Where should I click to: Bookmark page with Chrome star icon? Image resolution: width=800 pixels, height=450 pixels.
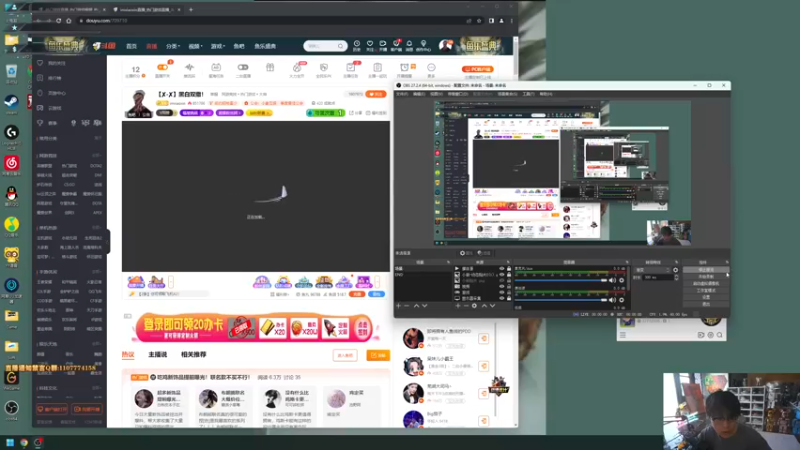tap(479, 21)
